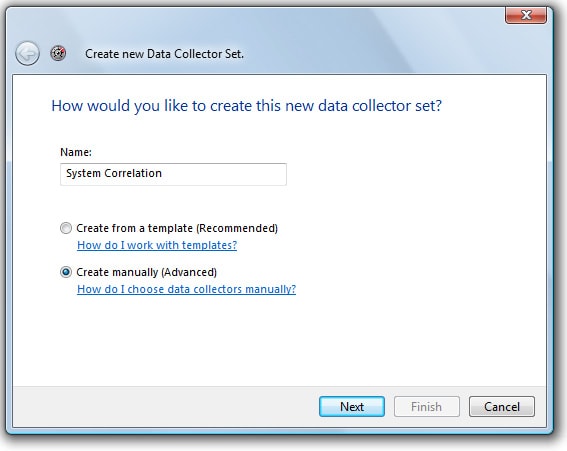Focus the Name input field

click(174, 174)
